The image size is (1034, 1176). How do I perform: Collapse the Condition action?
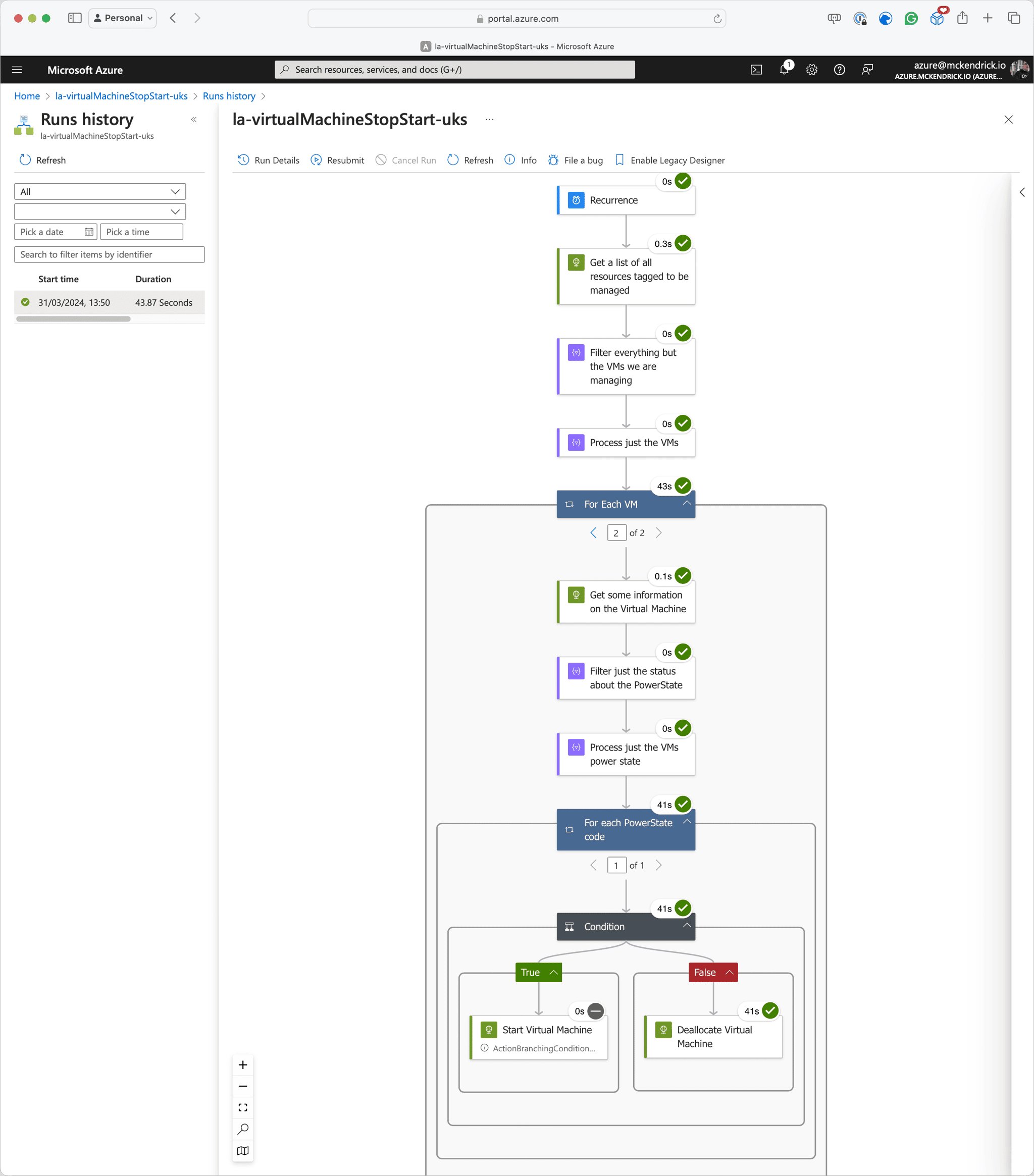point(687,926)
